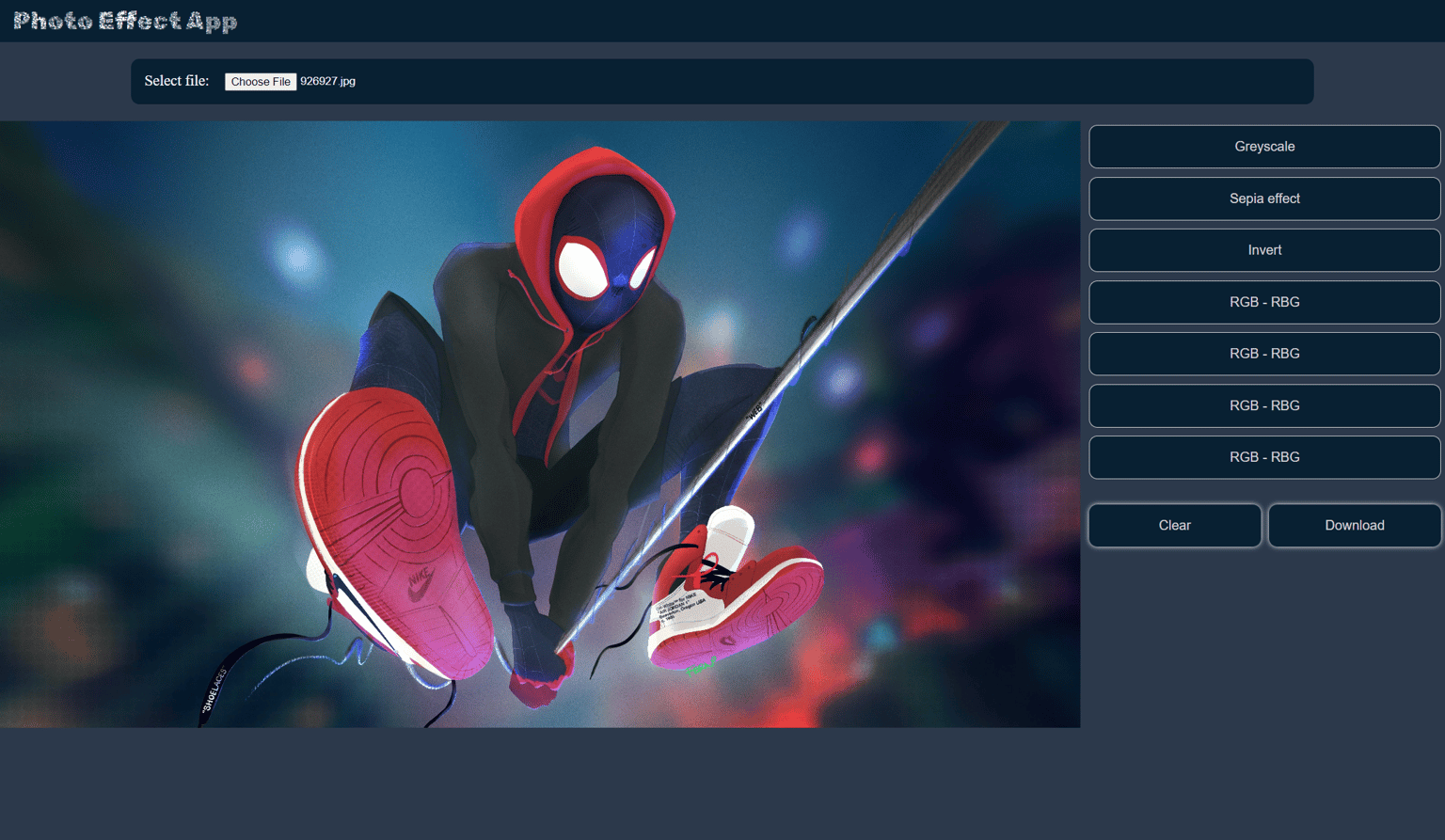Screen dimensions: 1445x840
Task: Click the RGB - RBG button directly above Clear
Action: pos(1264,457)
